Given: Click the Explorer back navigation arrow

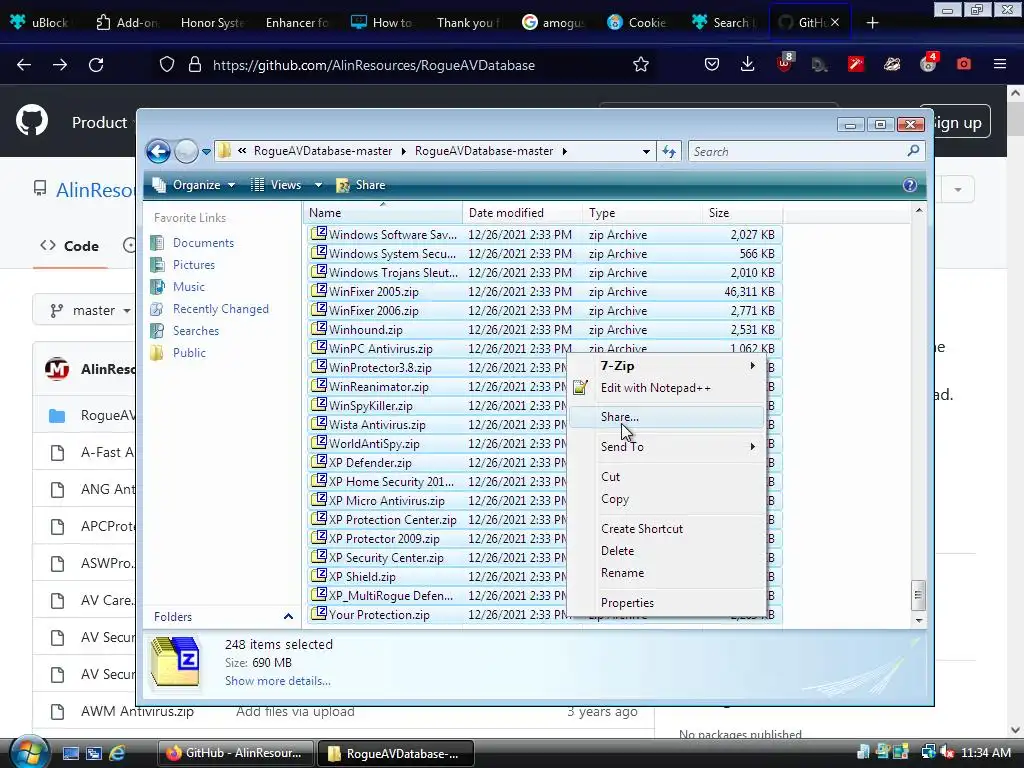Looking at the screenshot, I should click(x=158, y=152).
